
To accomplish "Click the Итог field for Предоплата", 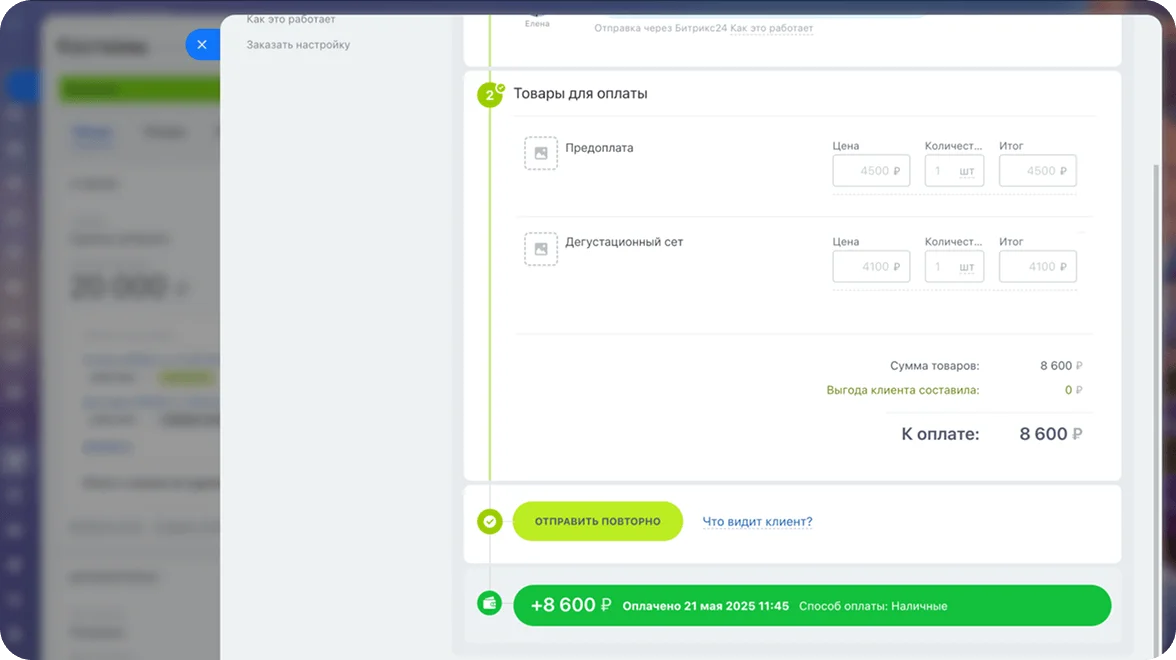I will click(x=1037, y=171).
